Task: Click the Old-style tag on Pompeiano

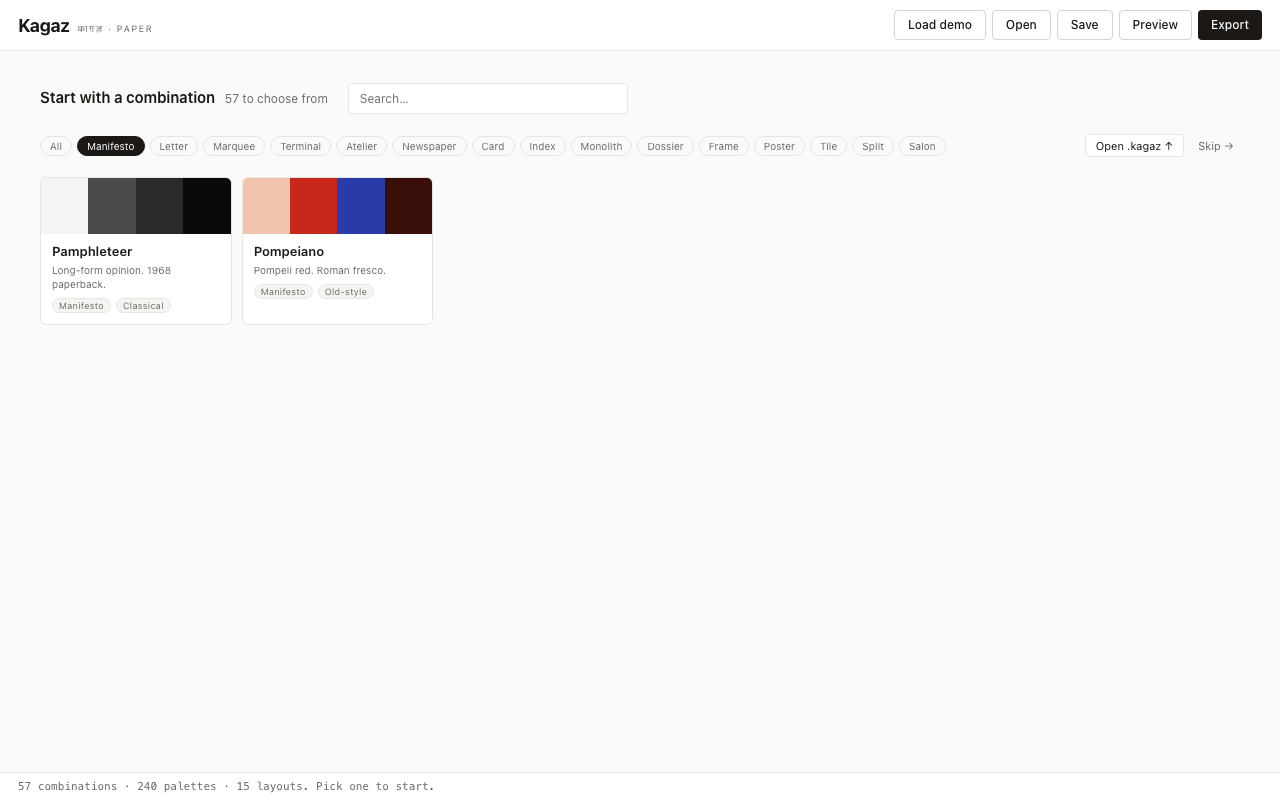Action: 345,291
